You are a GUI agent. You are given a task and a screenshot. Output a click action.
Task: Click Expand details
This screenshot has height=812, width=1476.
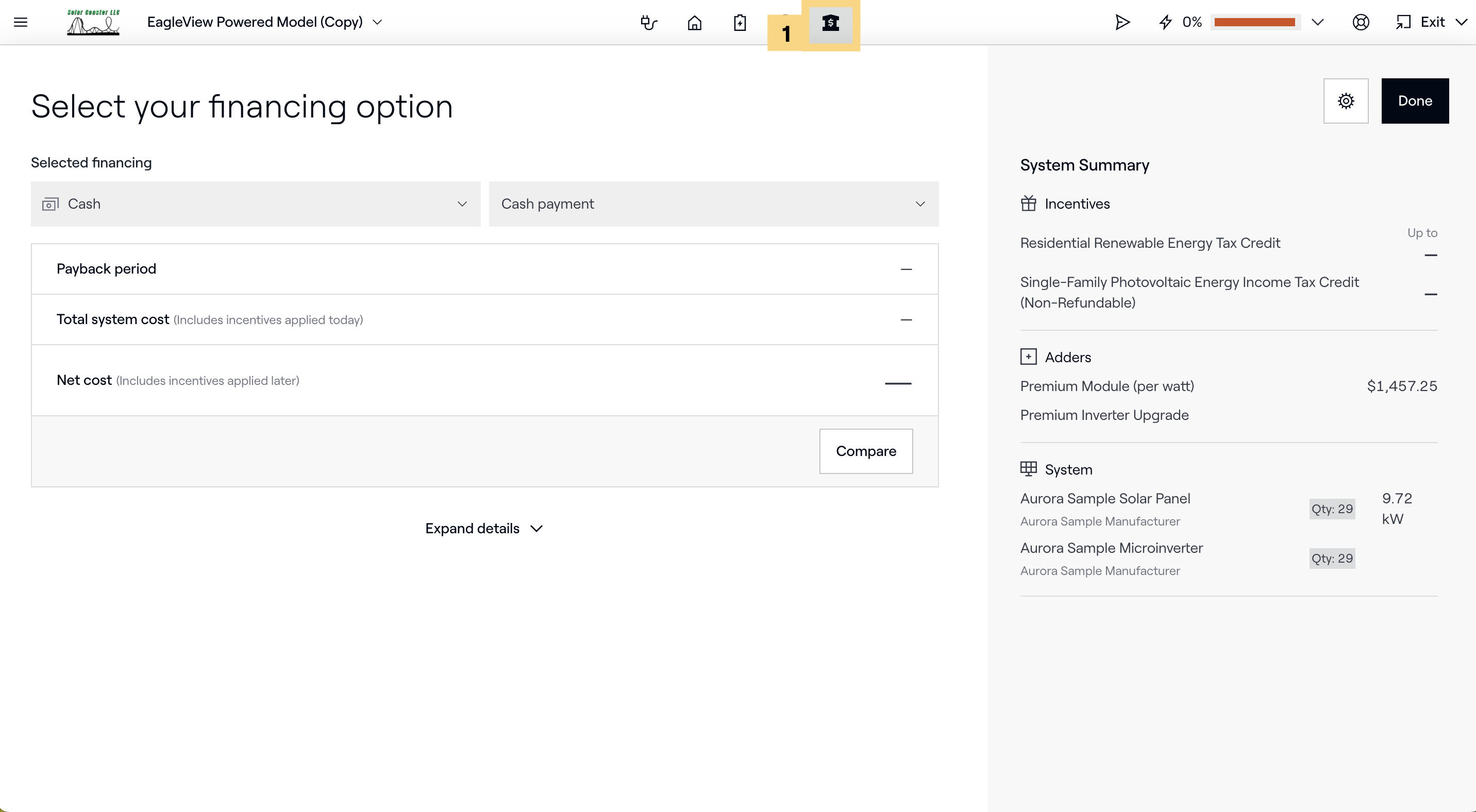point(483,528)
